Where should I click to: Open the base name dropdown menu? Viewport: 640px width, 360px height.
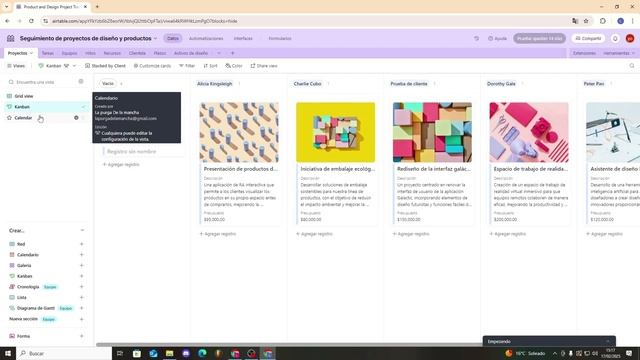pos(155,38)
